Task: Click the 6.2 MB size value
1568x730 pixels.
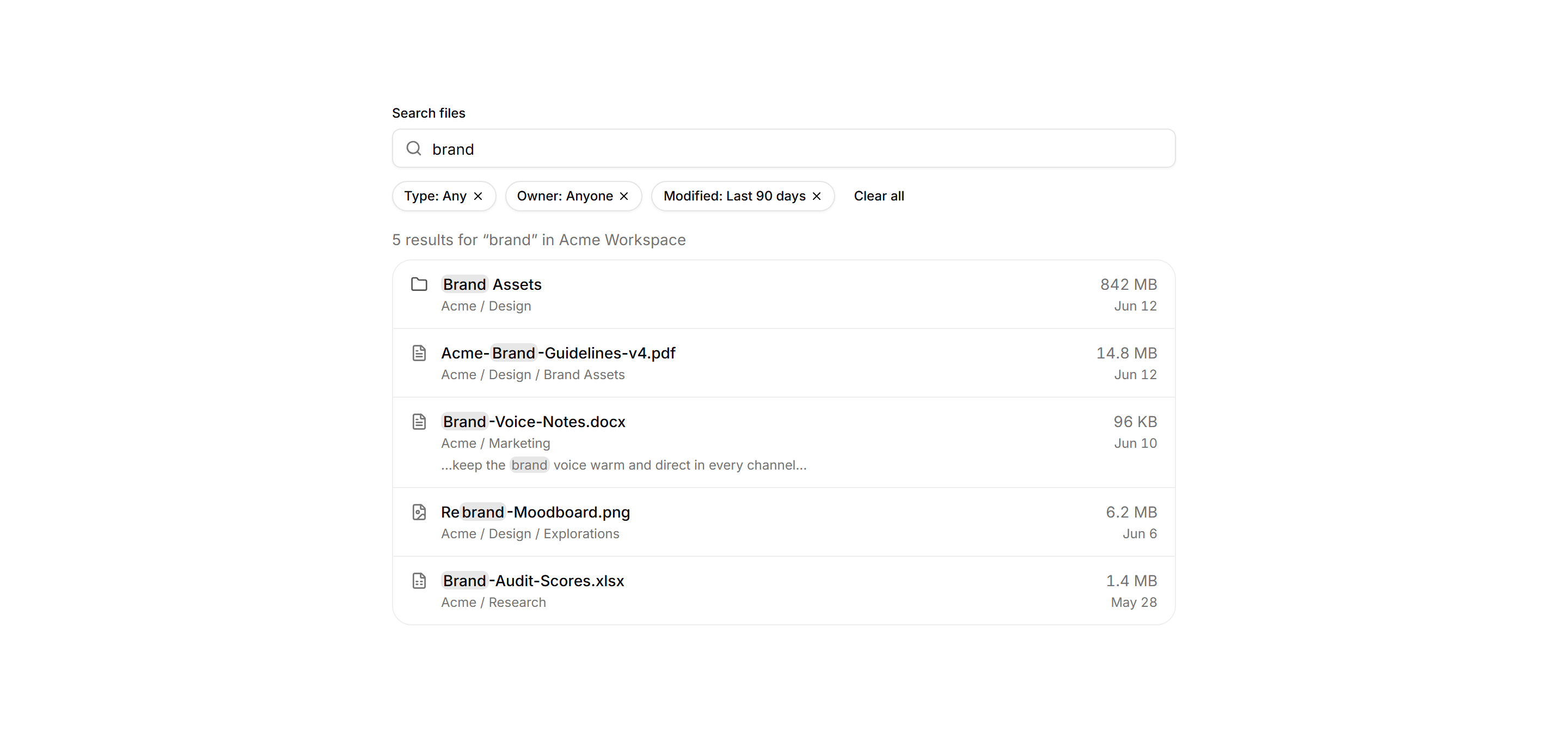Action: [1131, 512]
